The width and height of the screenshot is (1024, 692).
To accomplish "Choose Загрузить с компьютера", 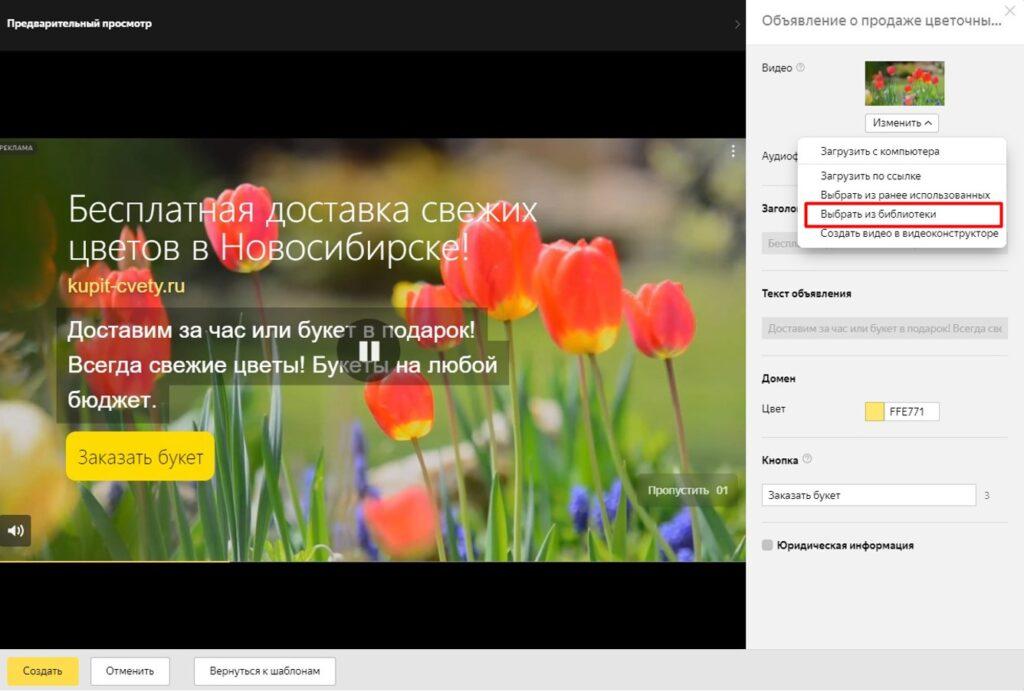I will pyautogui.click(x=879, y=151).
